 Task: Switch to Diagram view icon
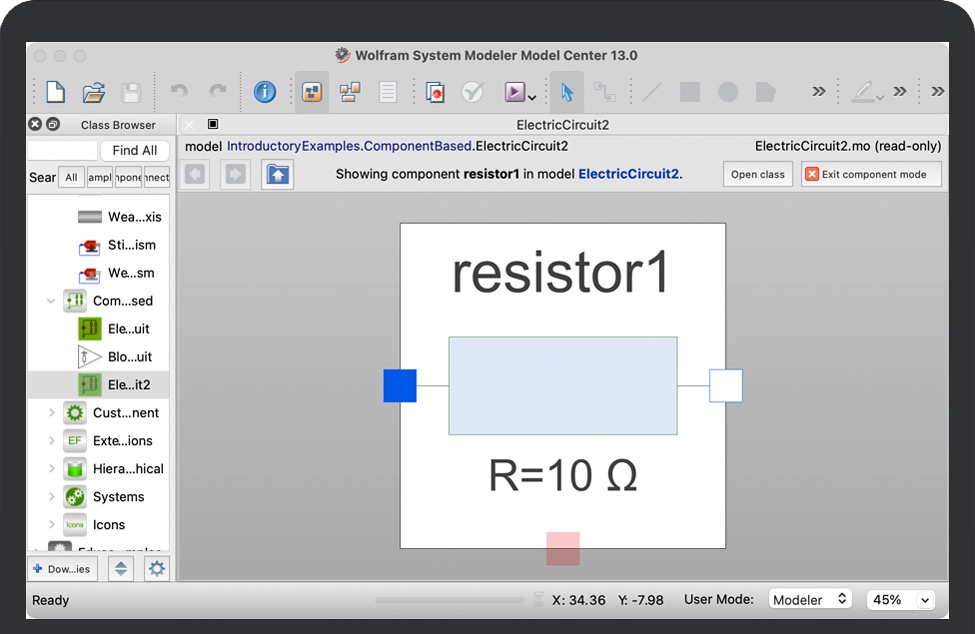pos(349,93)
